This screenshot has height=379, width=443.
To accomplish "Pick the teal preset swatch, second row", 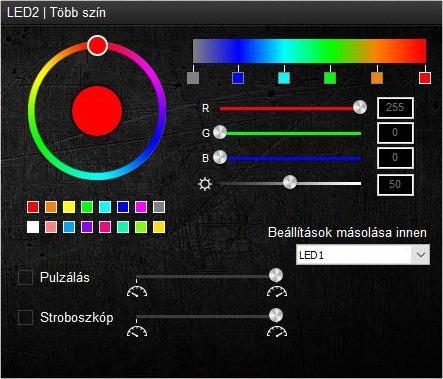I will 123,227.
